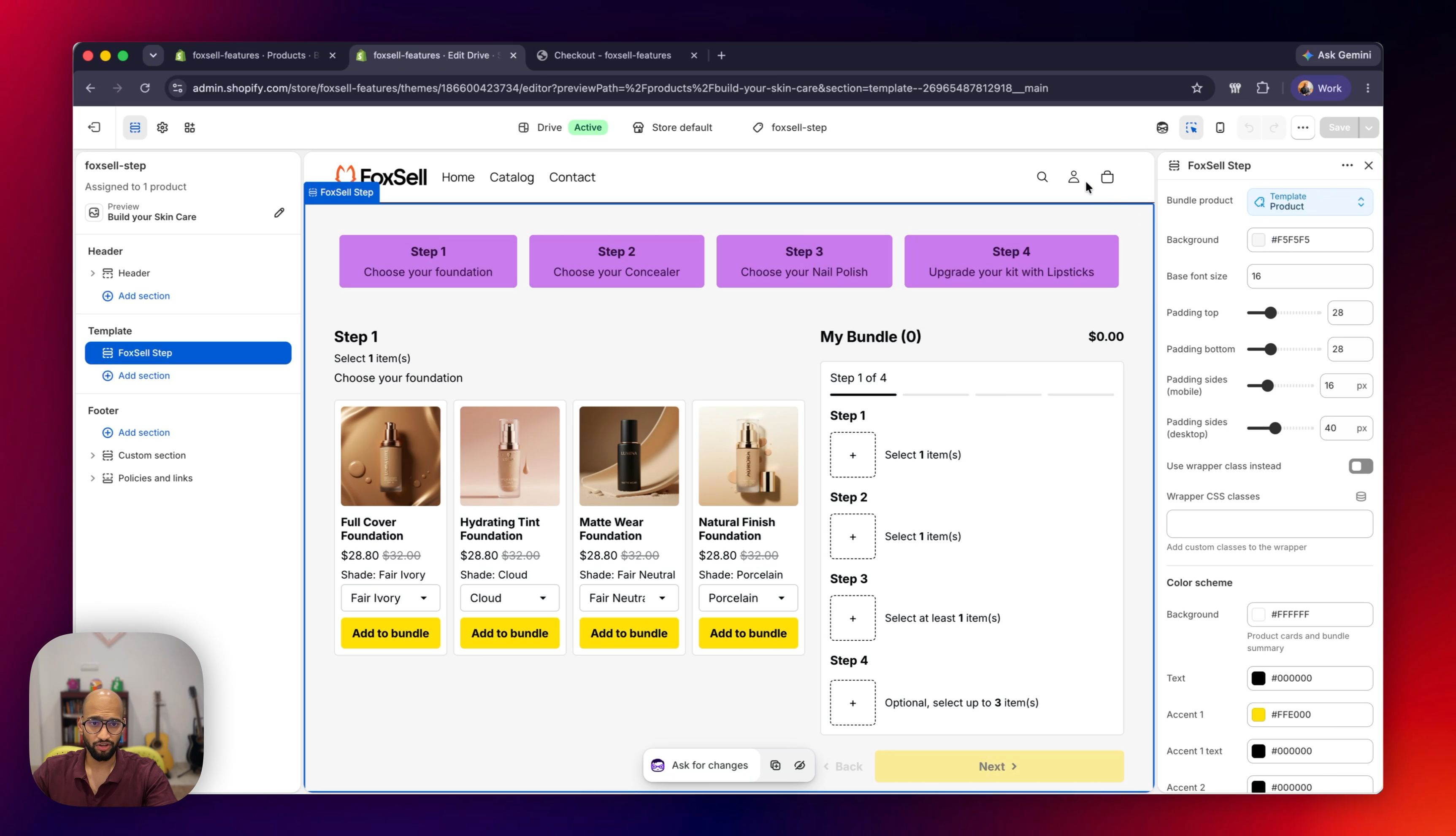Click the redo arrow icon

[1274, 127]
